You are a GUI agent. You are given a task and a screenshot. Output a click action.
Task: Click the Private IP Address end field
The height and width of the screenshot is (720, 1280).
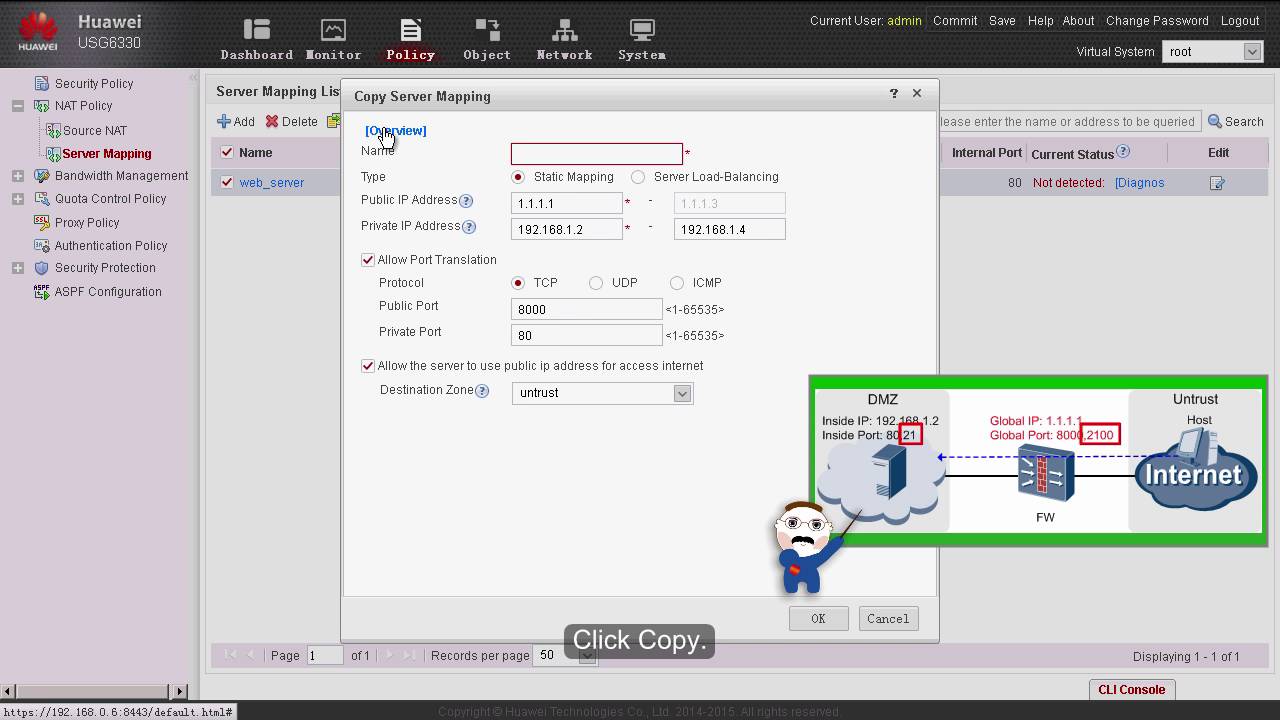(x=730, y=229)
